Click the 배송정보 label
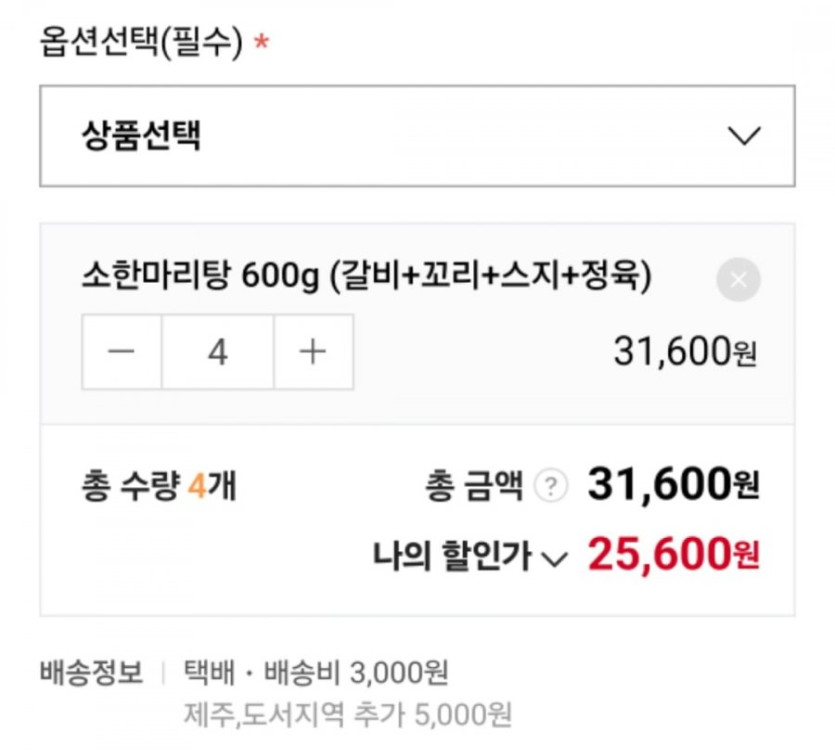Screen dimensions: 835x756 tap(91, 671)
